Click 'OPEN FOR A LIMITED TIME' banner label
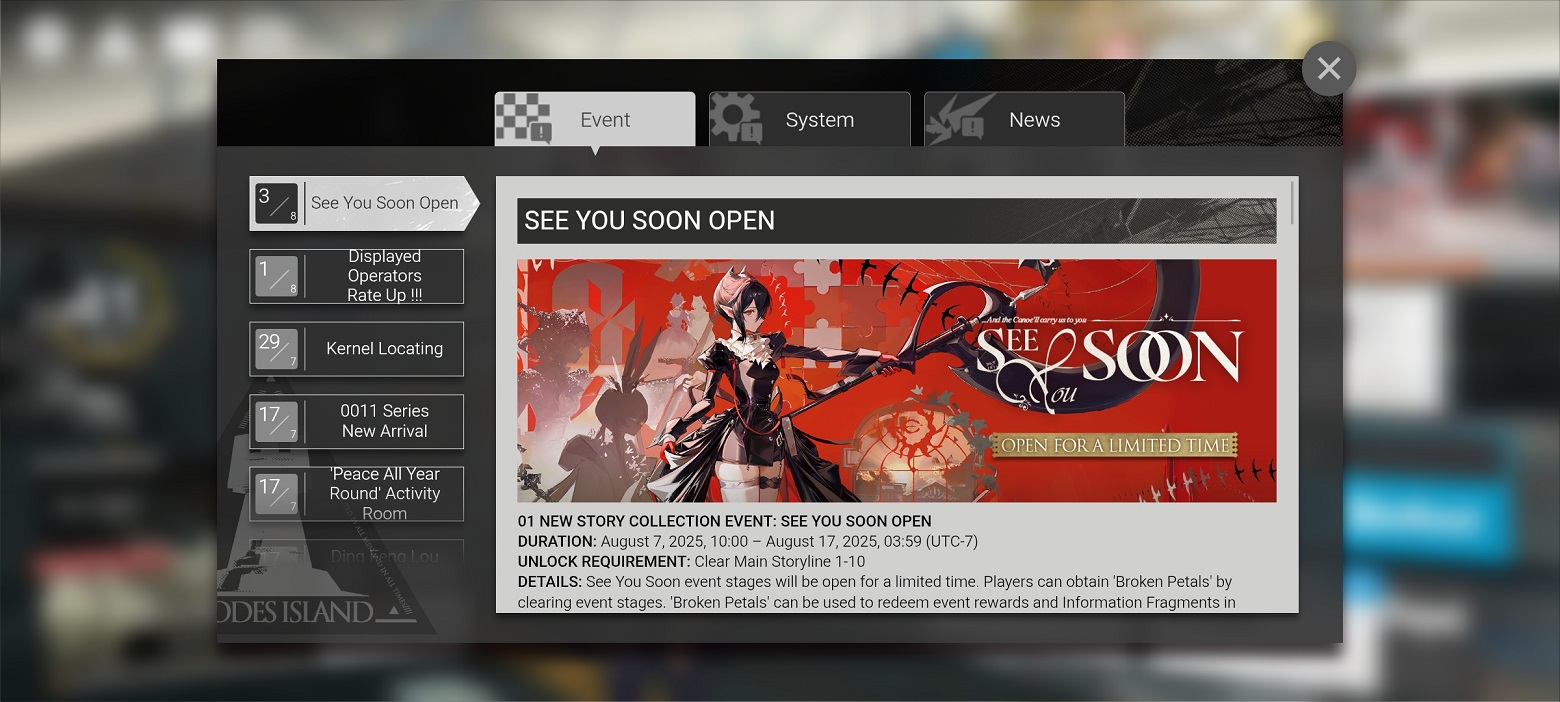Viewport: 1560px width, 702px height. point(1115,445)
